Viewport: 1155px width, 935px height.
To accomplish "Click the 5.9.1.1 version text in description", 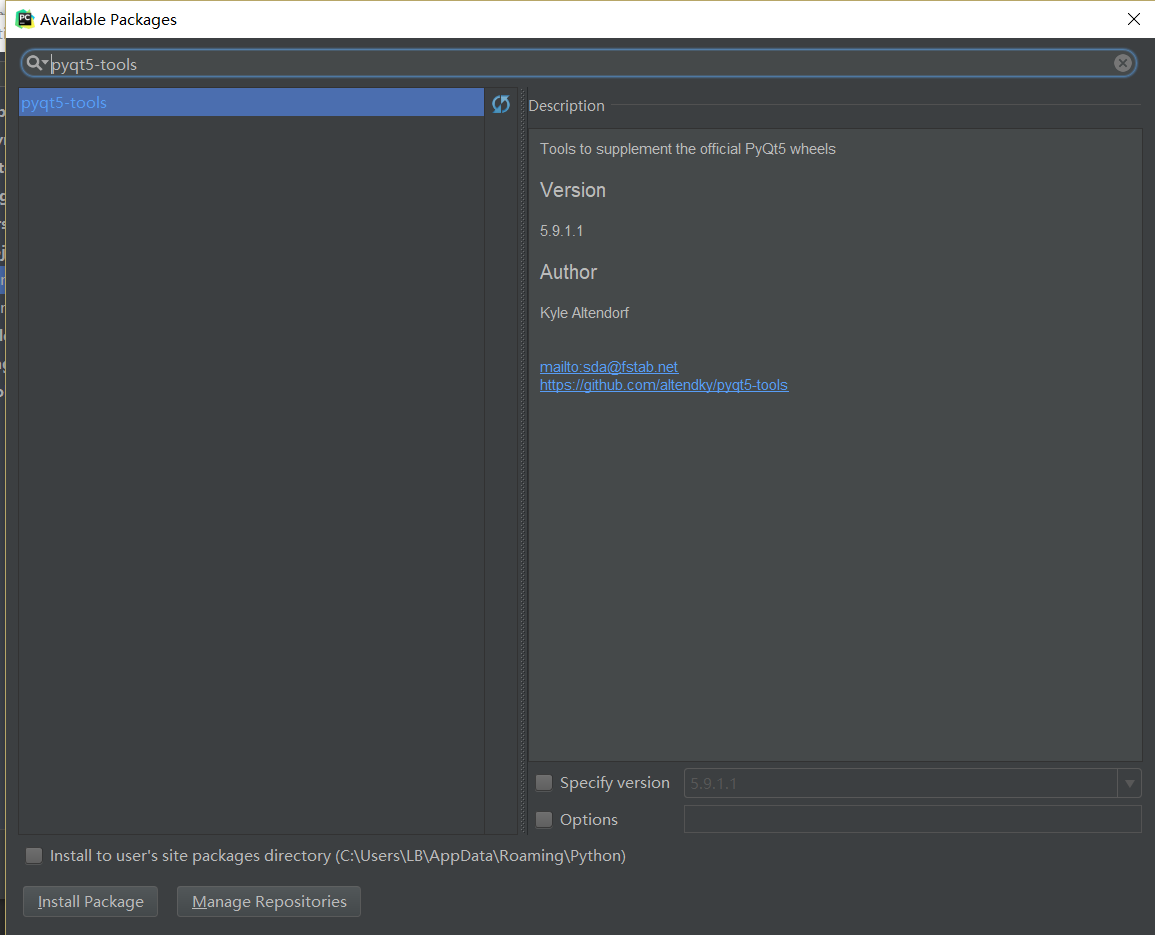I will coord(561,231).
